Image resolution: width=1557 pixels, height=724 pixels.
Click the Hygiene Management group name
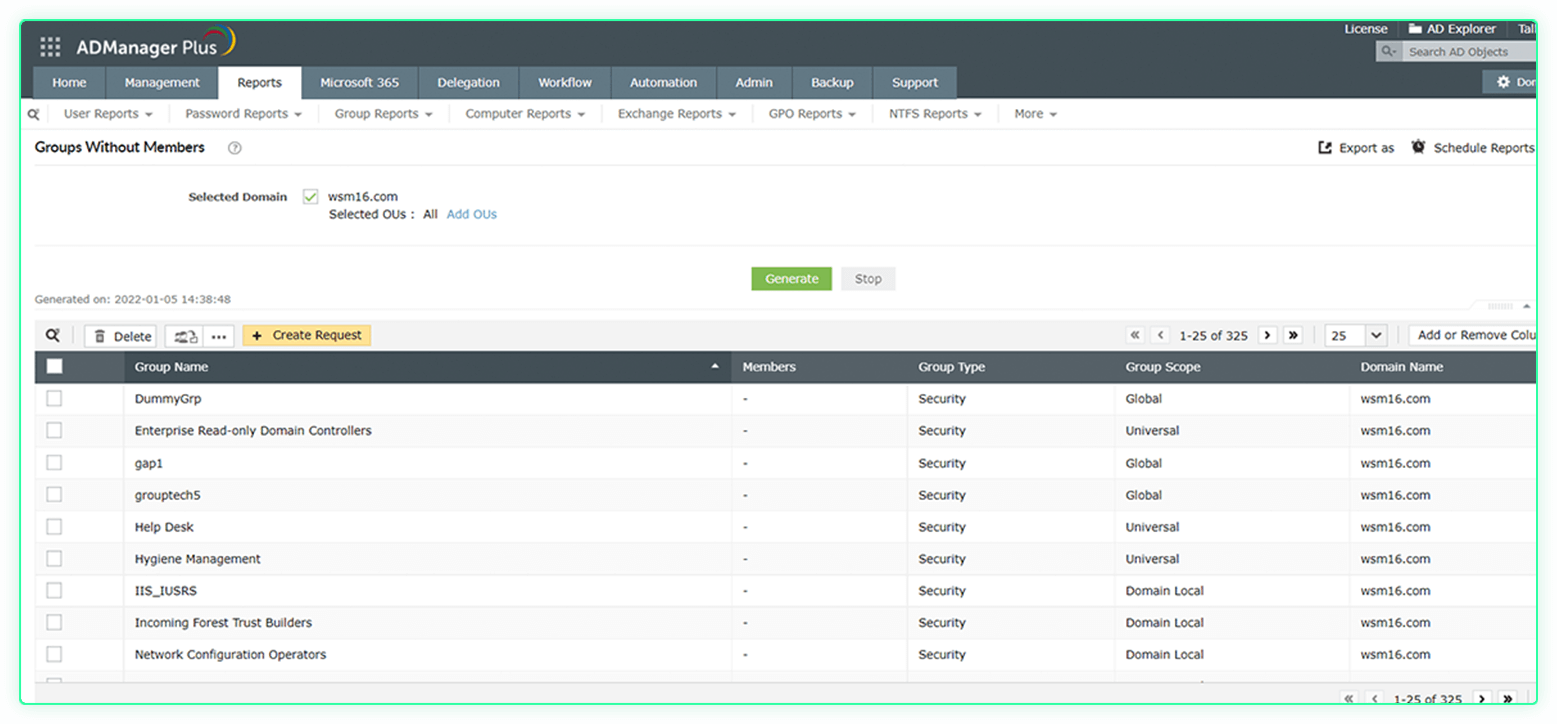tap(198, 559)
